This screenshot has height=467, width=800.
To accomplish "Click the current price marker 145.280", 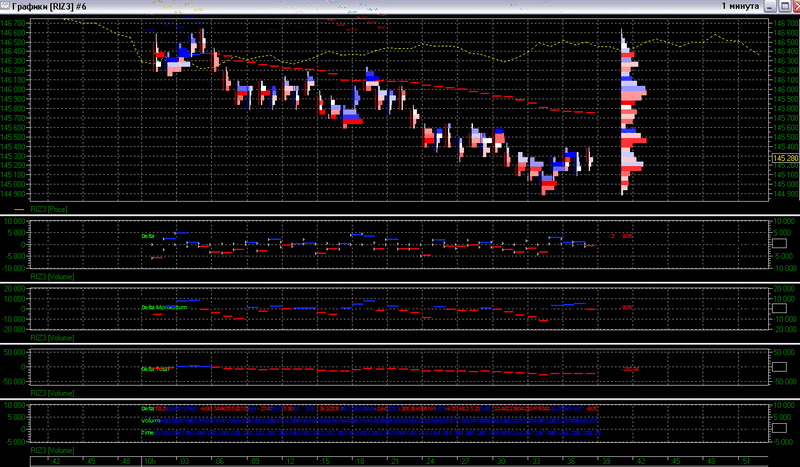I will (x=781, y=158).
